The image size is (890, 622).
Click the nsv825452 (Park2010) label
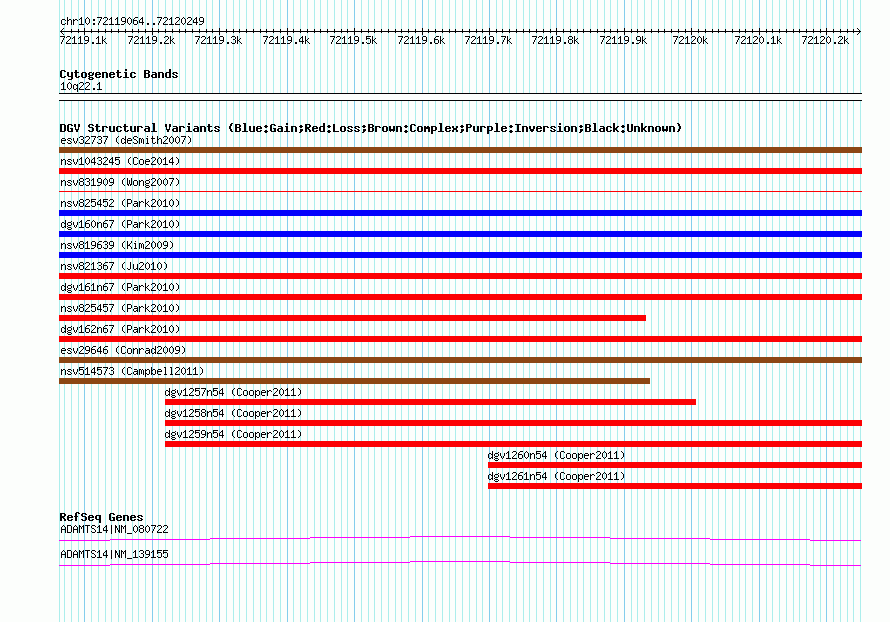pyautogui.click(x=120, y=203)
